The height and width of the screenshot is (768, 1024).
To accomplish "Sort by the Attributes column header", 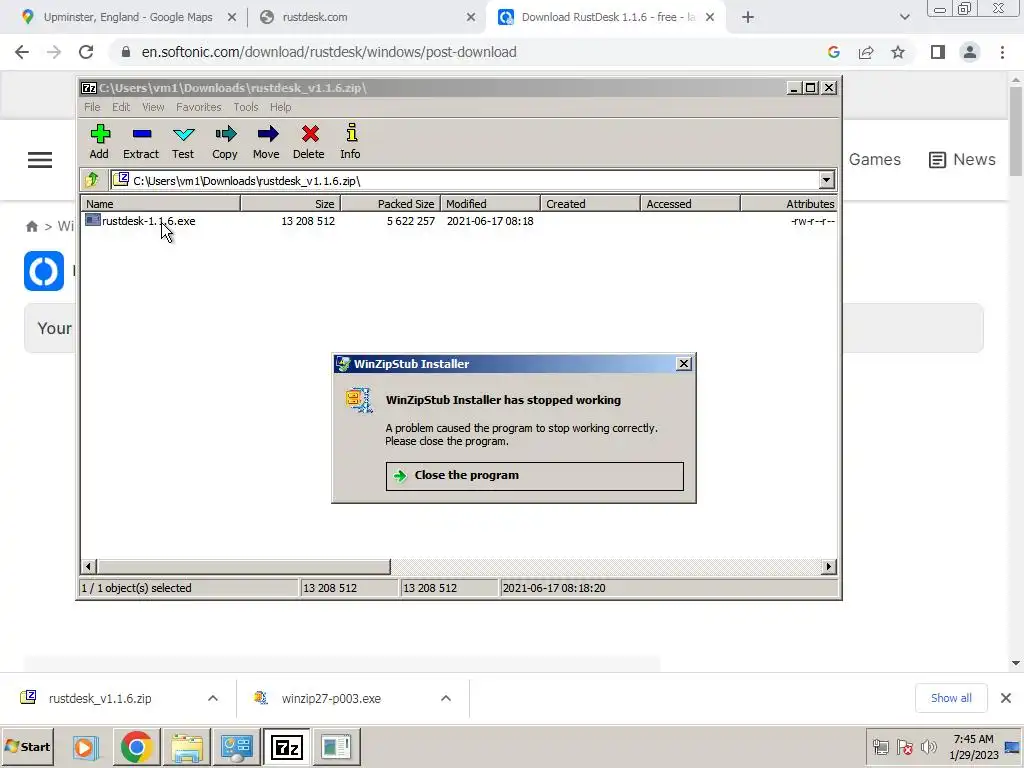I will (x=788, y=204).
